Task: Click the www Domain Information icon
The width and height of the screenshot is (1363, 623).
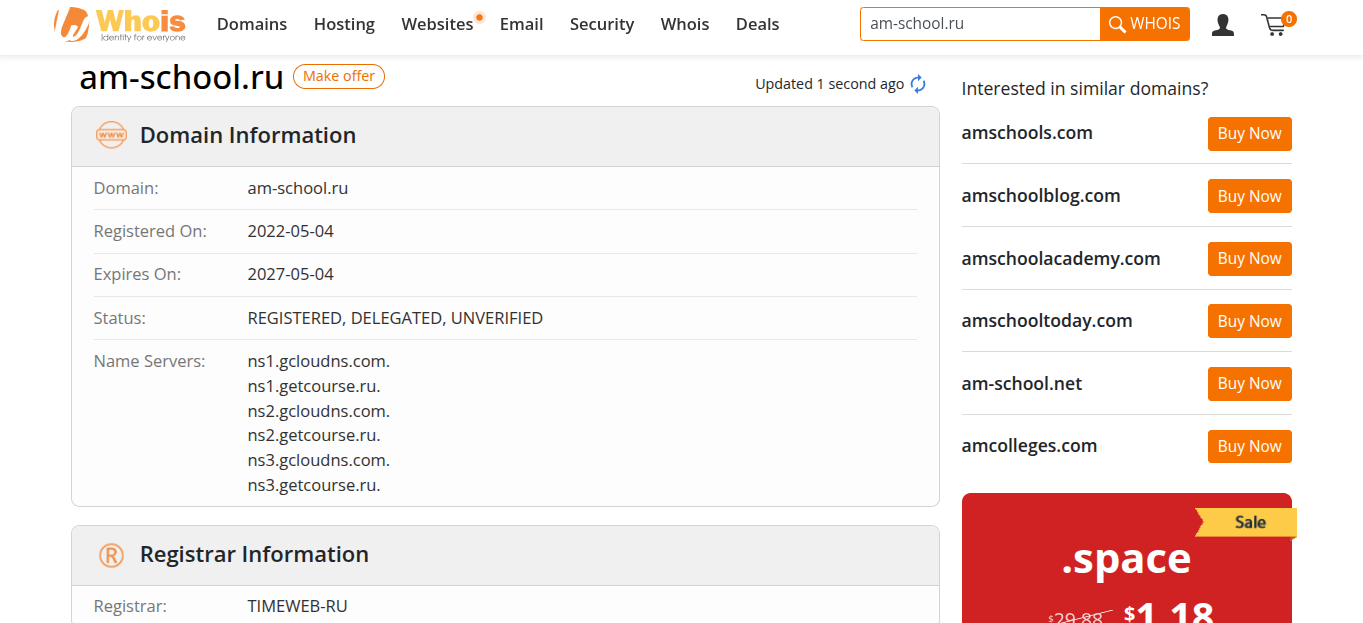Action: (x=111, y=135)
